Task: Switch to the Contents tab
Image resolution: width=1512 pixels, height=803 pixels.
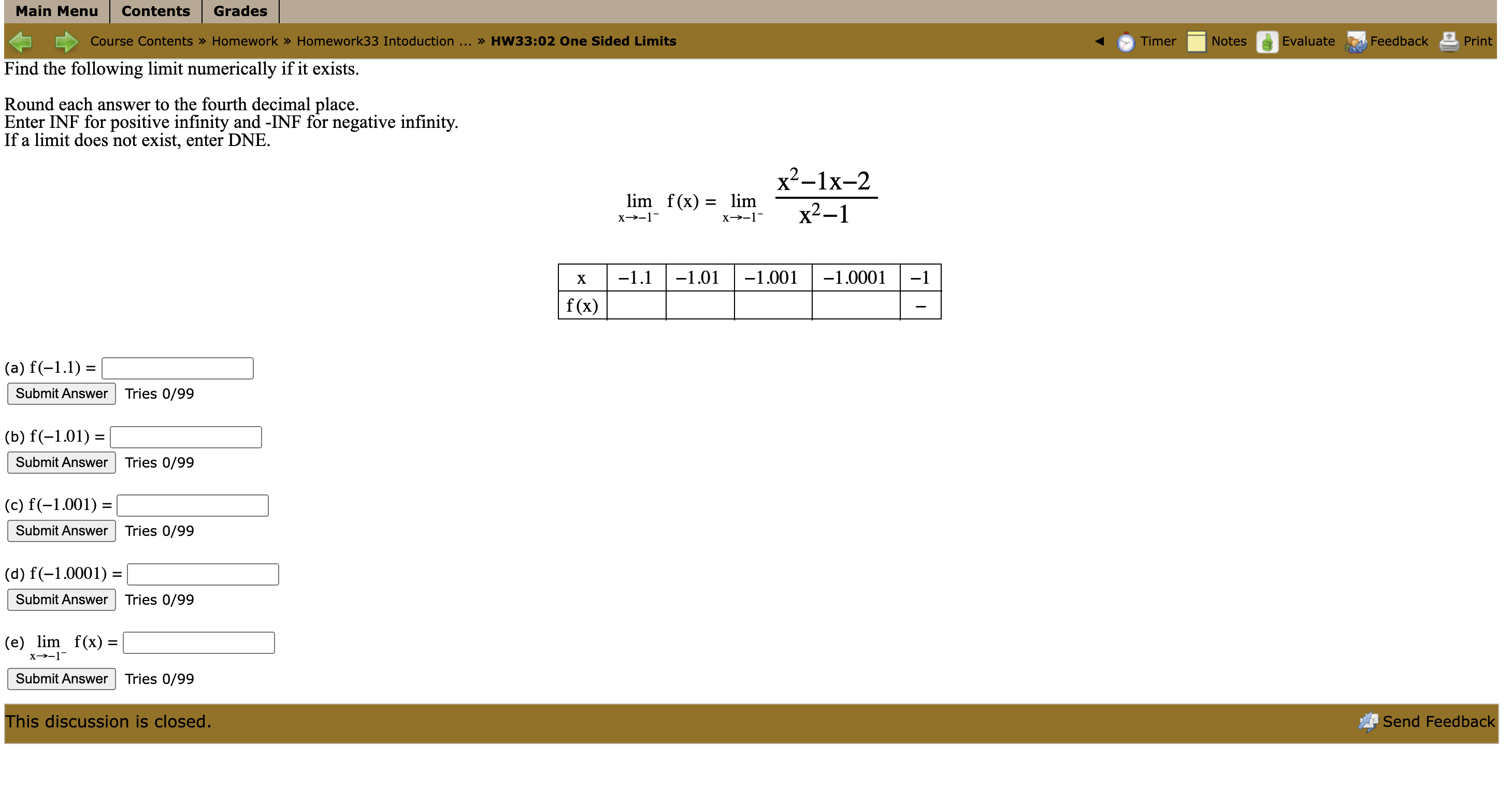Action: 155,11
